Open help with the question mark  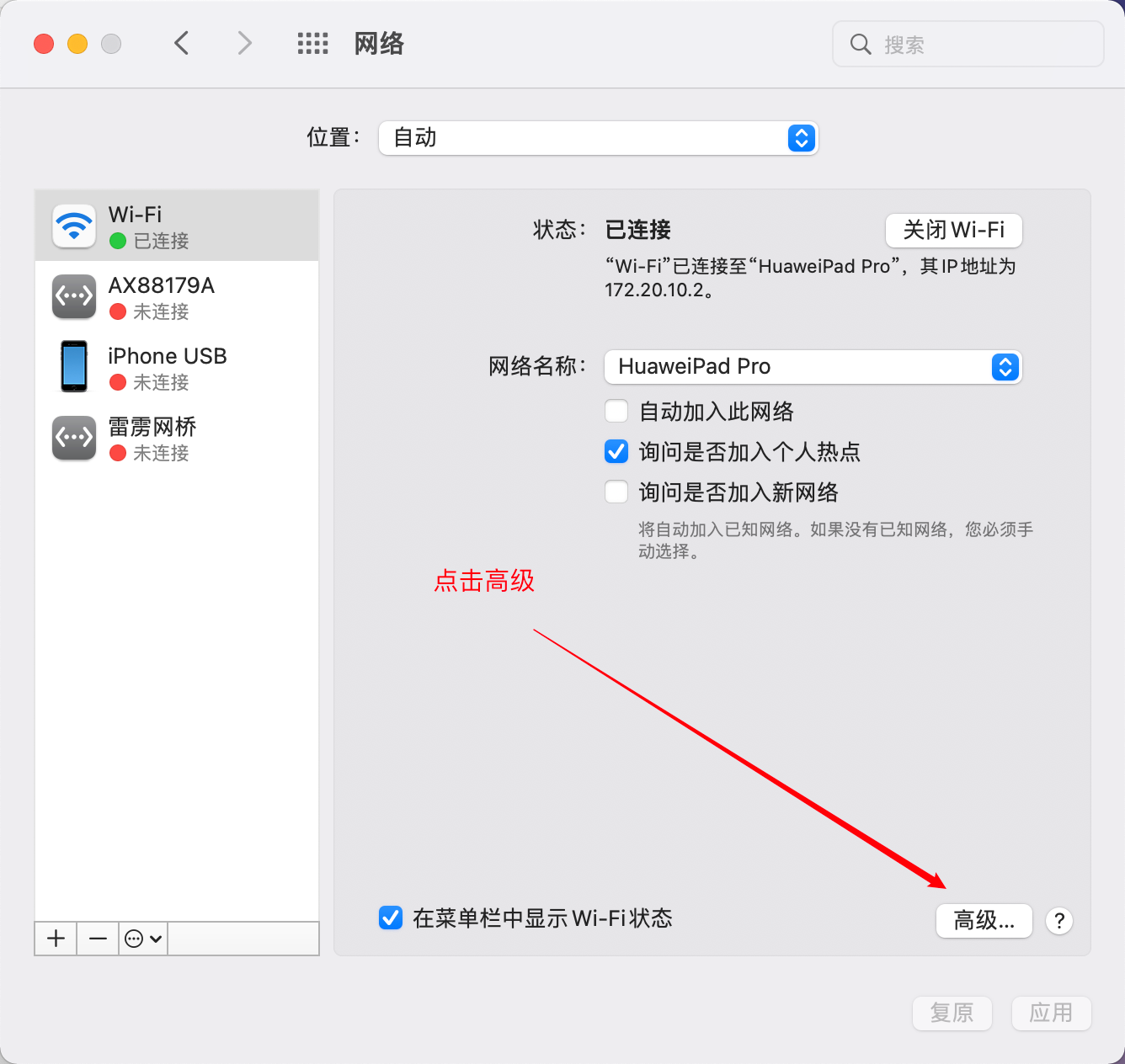(x=1059, y=920)
